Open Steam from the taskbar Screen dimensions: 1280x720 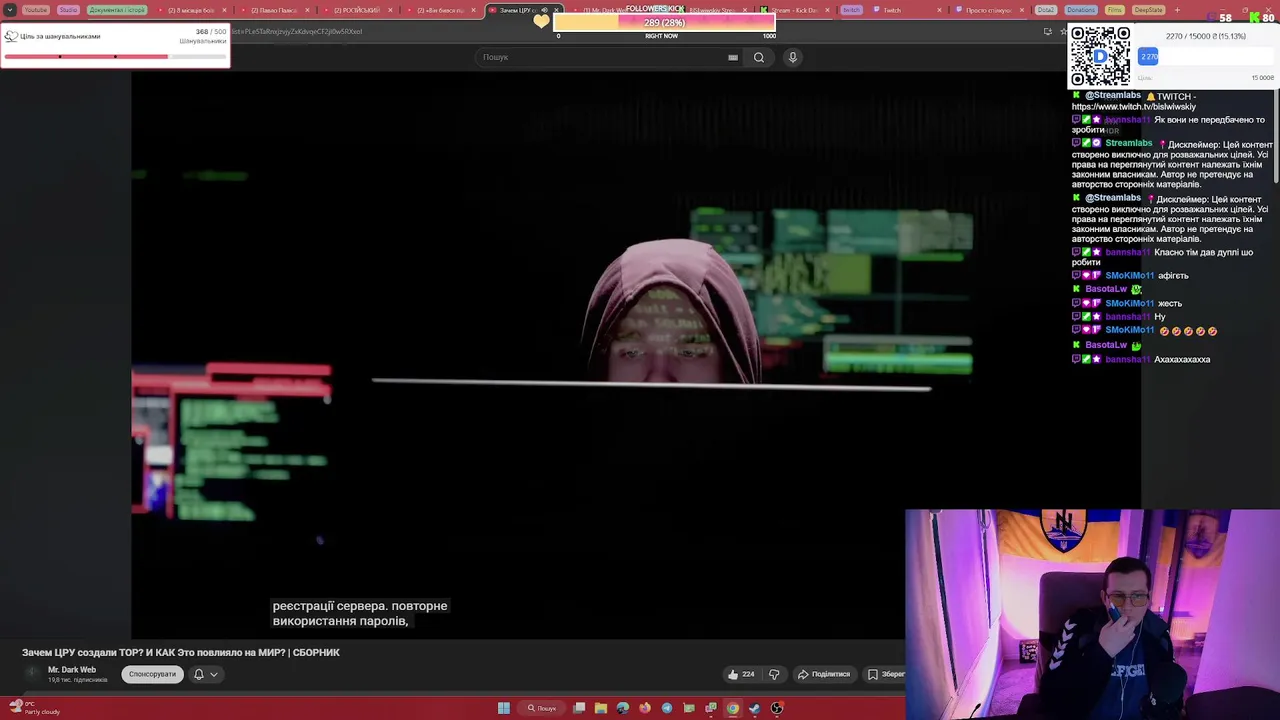[x=755, y=708]
